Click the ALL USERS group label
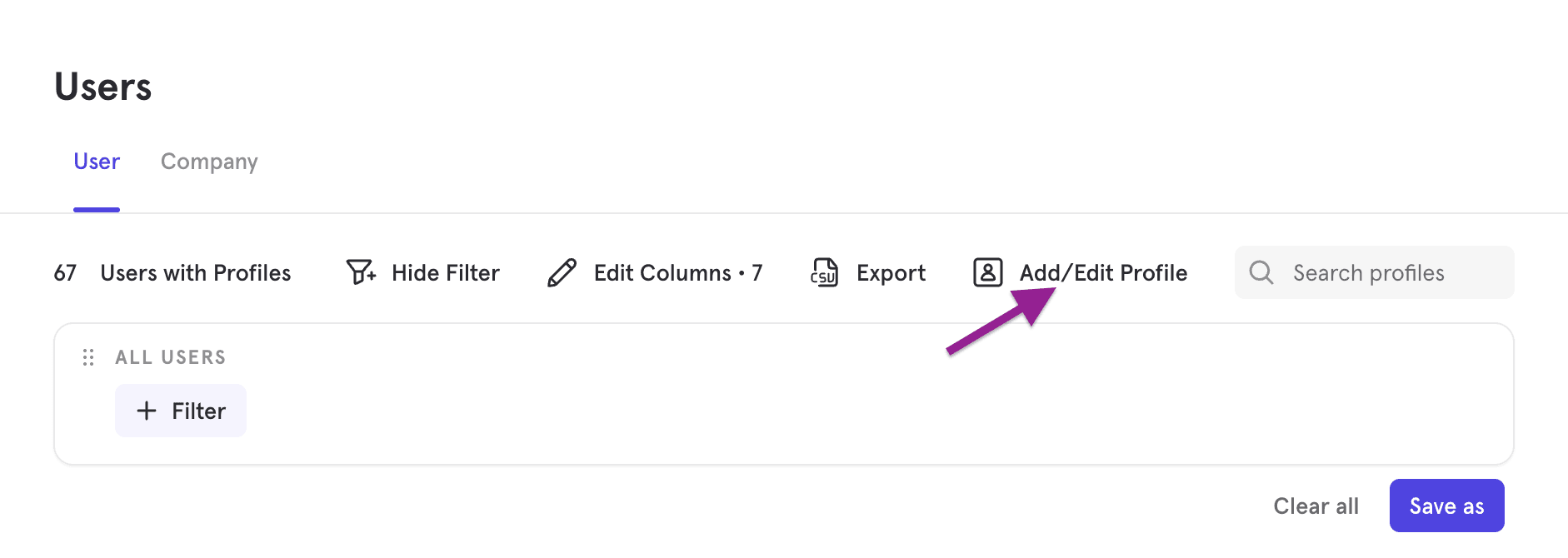The width and height of the screenshot is (1568, 558). pos(171,357)
